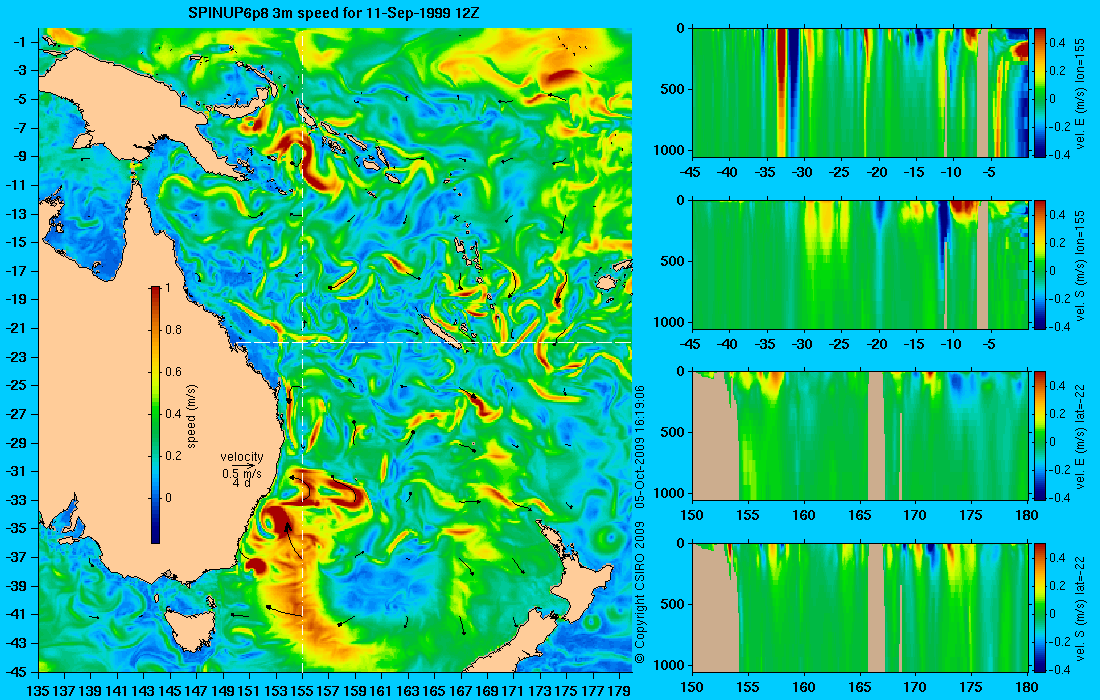Screen dimensions: 1100x700
Task: Click longitude tick 155 on the map axis
Action: 302,691
